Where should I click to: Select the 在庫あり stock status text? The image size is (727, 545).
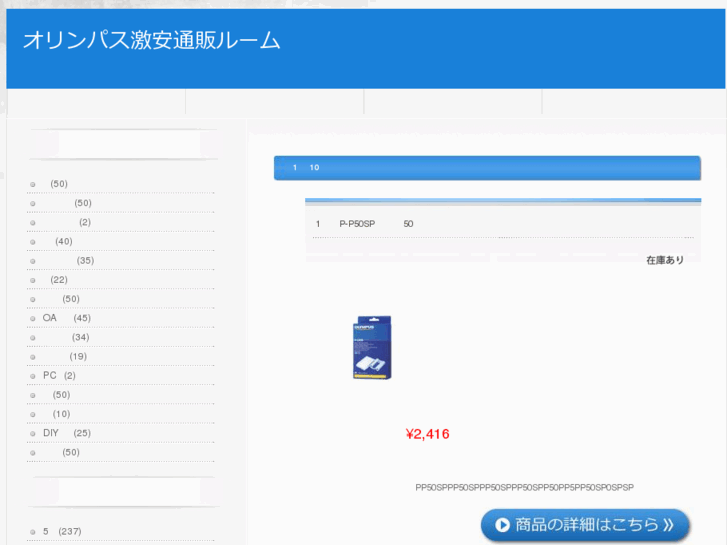coord(665,260)
